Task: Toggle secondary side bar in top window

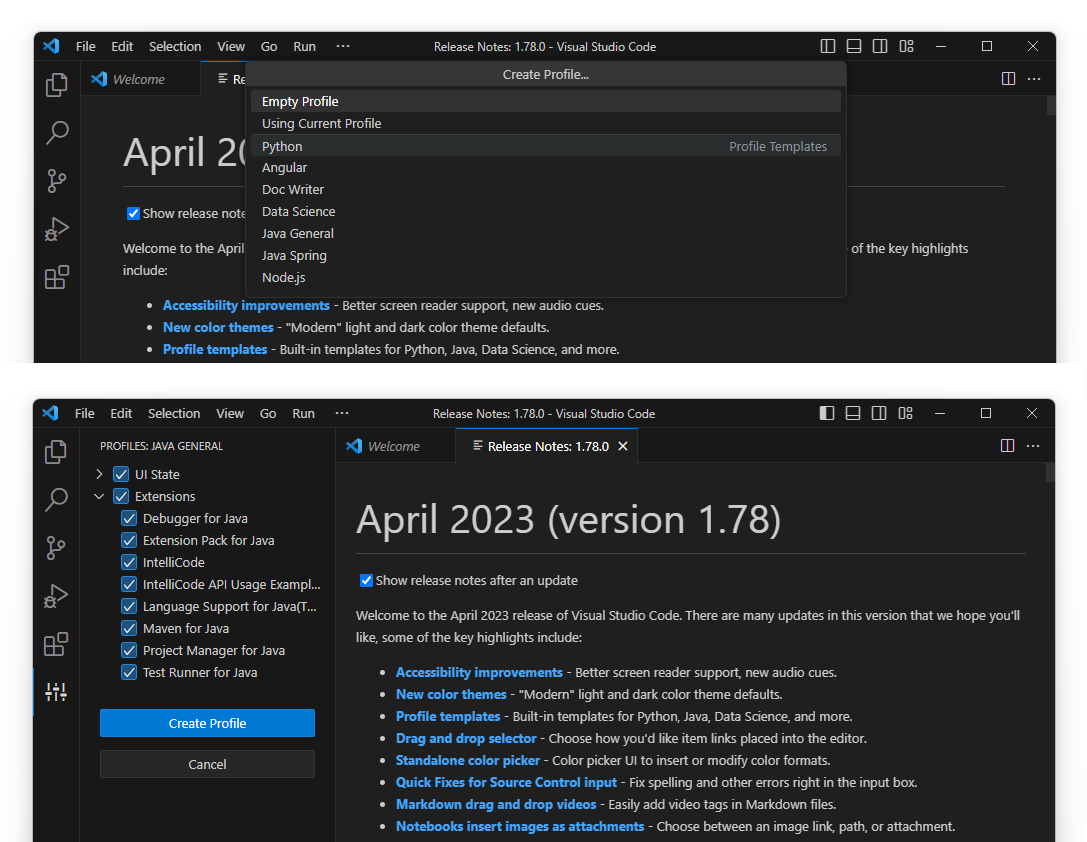Action: 880,46
